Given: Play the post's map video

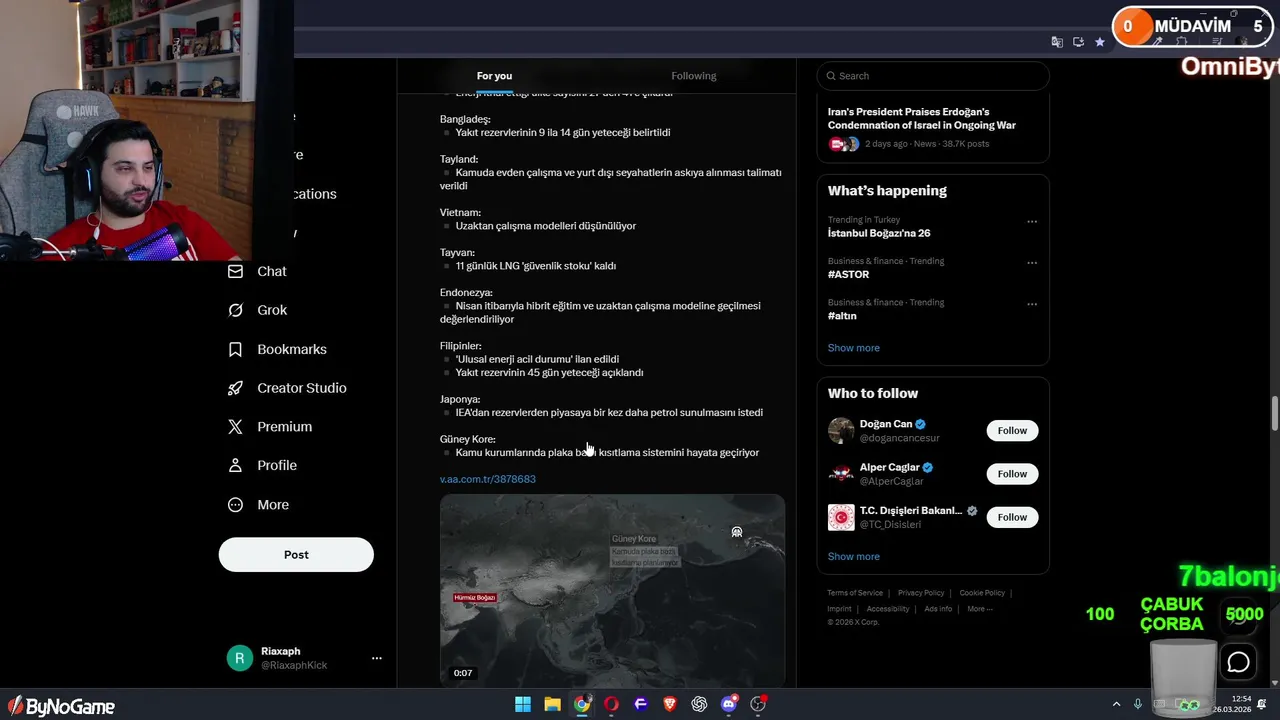Looking at the screenshot, I should tap(612, 590).
